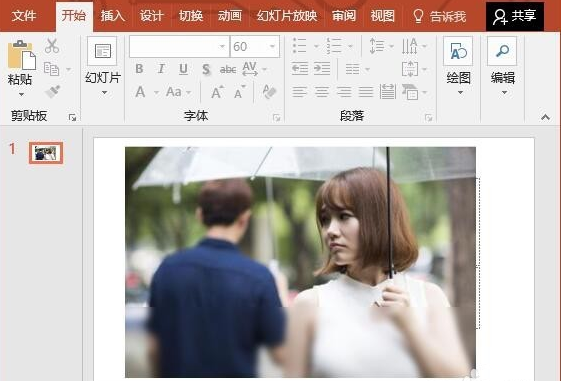Expand the Drawing (绘图) dropdown arrow
The image size is (561, 381).
coord(460,93)
